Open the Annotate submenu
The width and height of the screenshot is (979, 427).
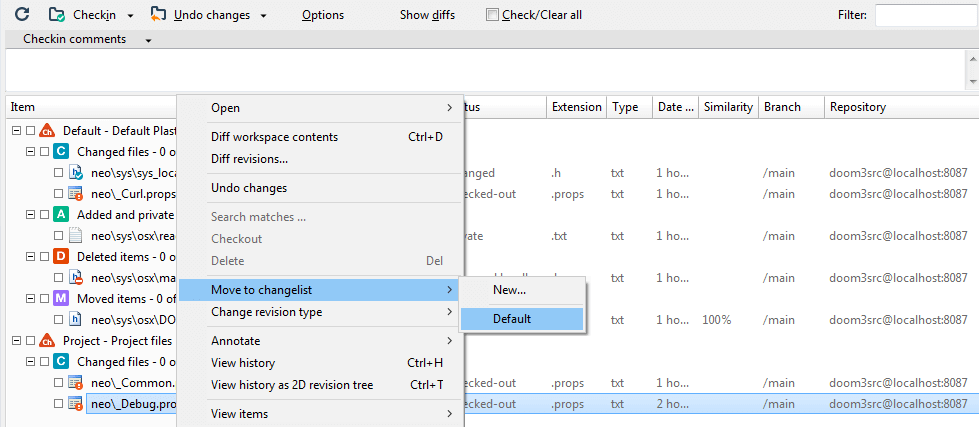321,341
